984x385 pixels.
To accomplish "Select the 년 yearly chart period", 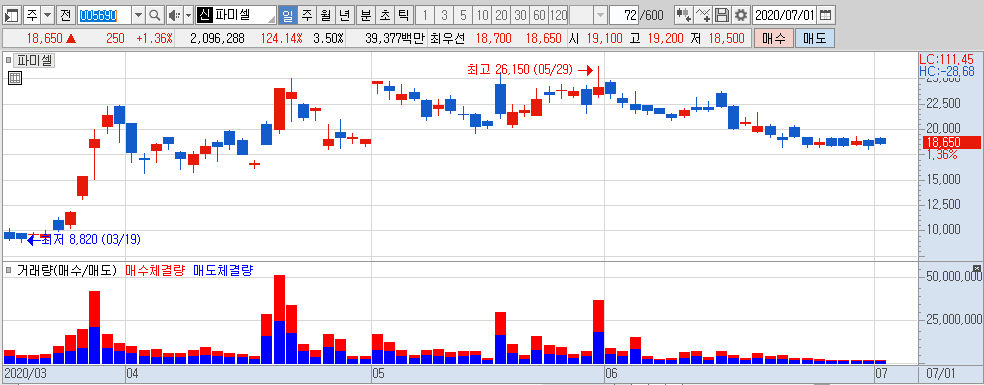I will coord(344,14).
